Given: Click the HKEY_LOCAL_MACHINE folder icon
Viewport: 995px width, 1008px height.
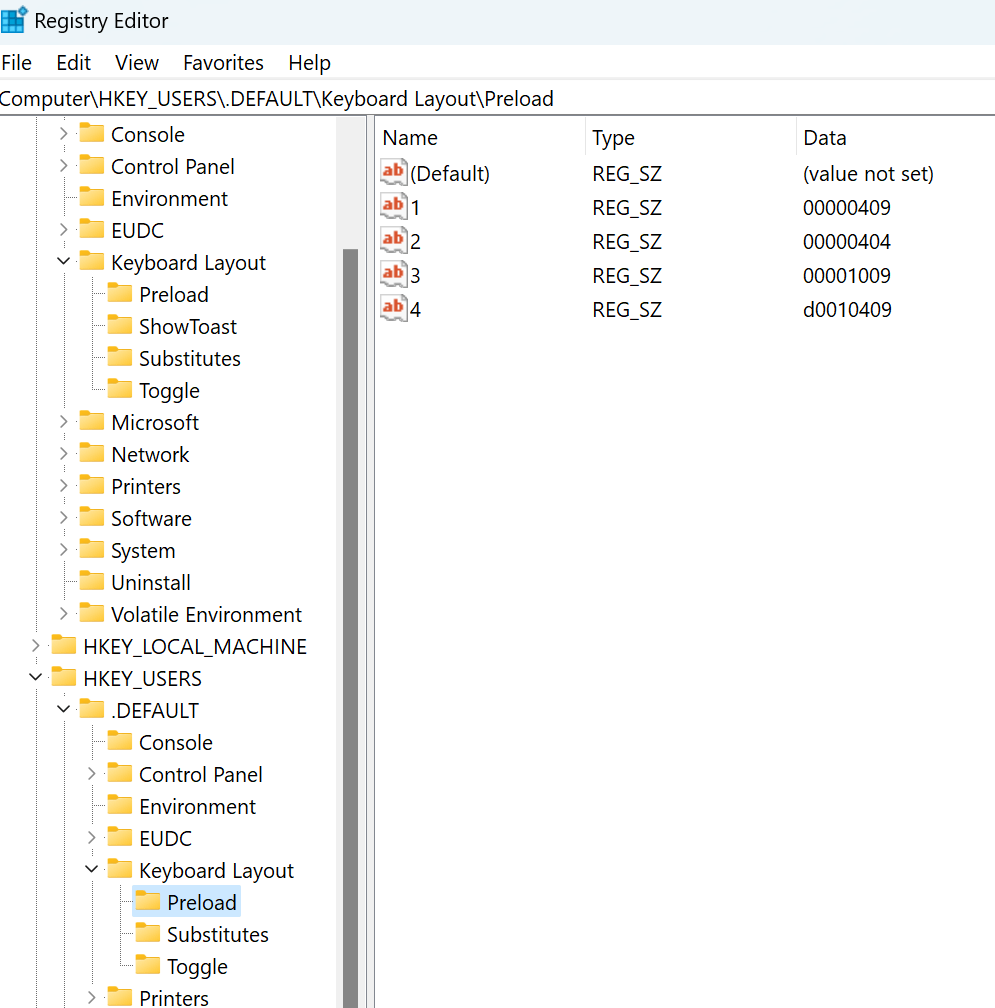Looking at the screenshot, I should pyautogui.click(x=64, y=645).
